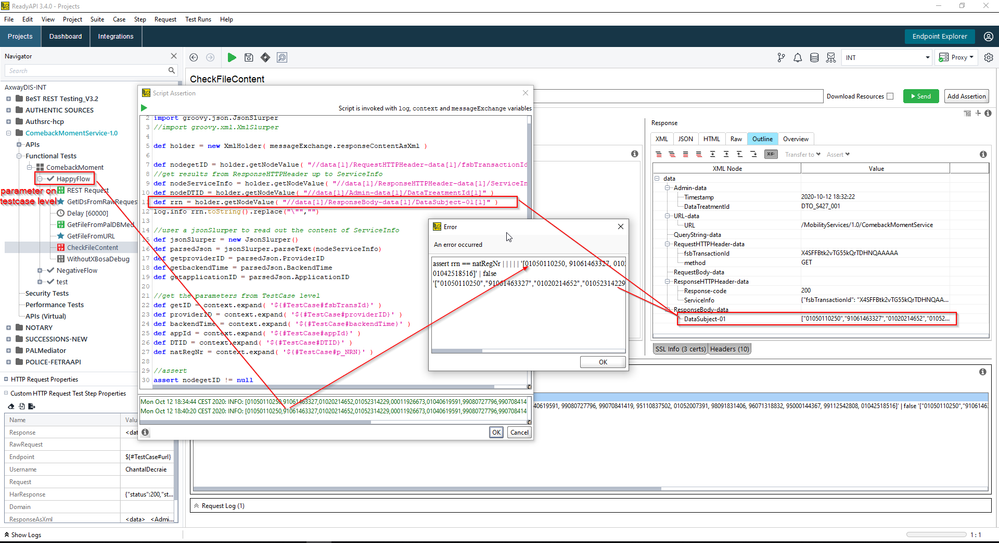Click Add Assertion button
Image resolution: width=999 pixels, height=543 pixels.
pyautogui.click(x=966, y=96)
